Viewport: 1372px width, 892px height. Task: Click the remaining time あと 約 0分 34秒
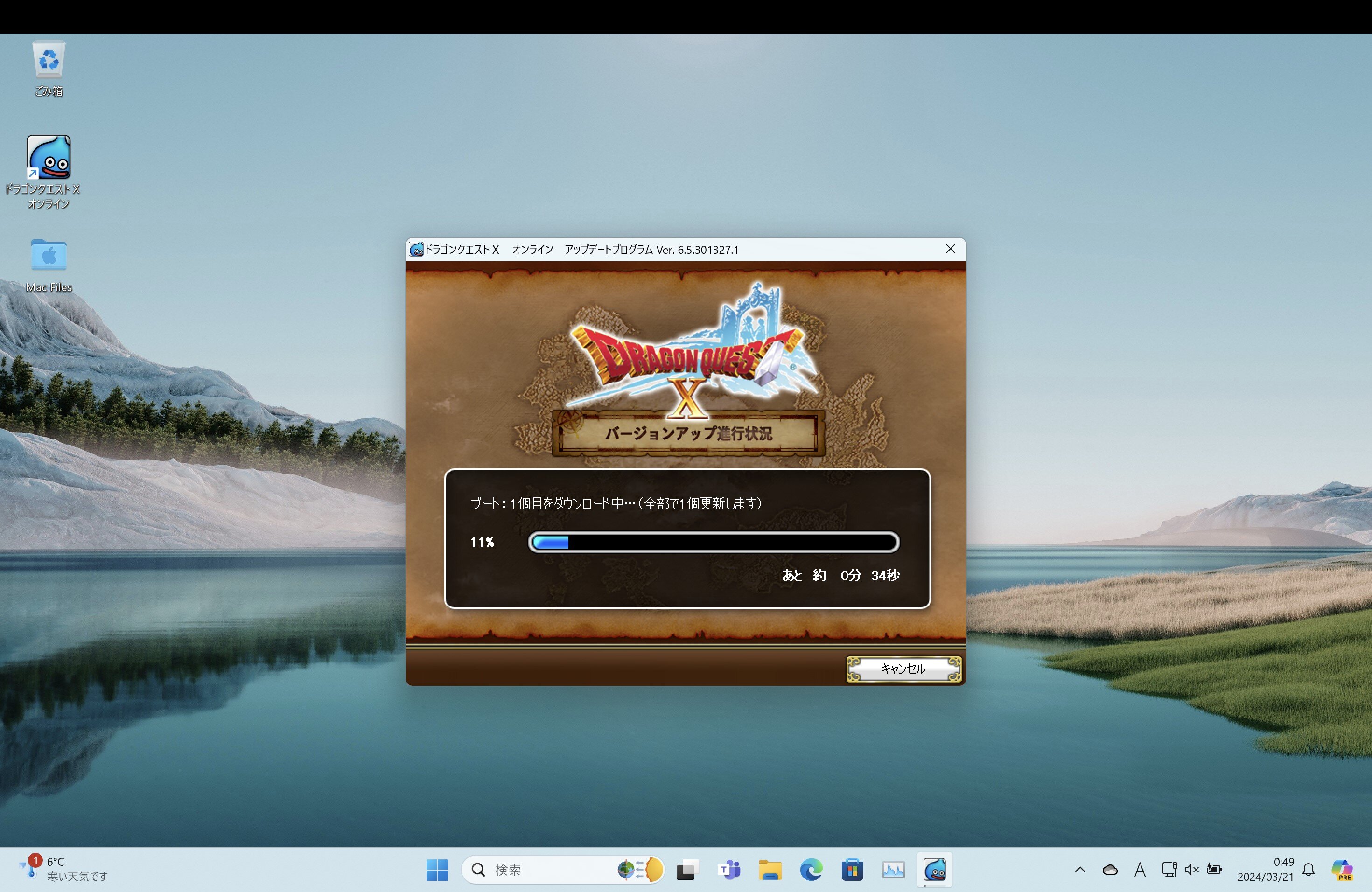[840, 575]
